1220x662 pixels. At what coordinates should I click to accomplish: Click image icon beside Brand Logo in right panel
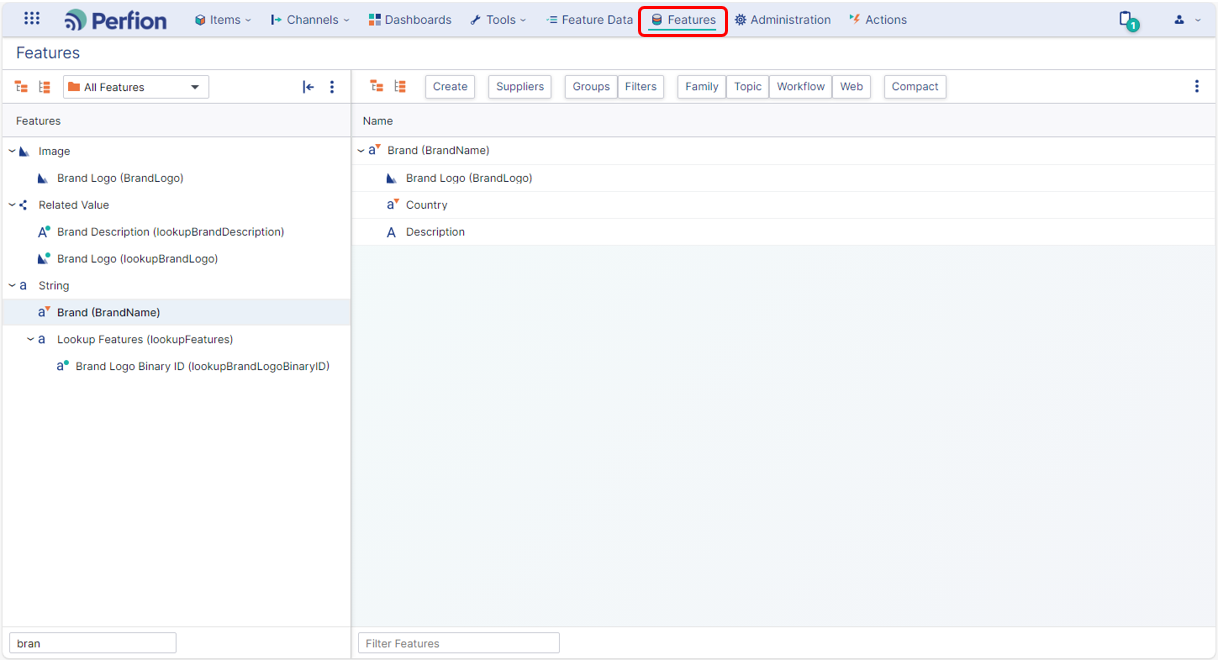[x=392, y=178]
